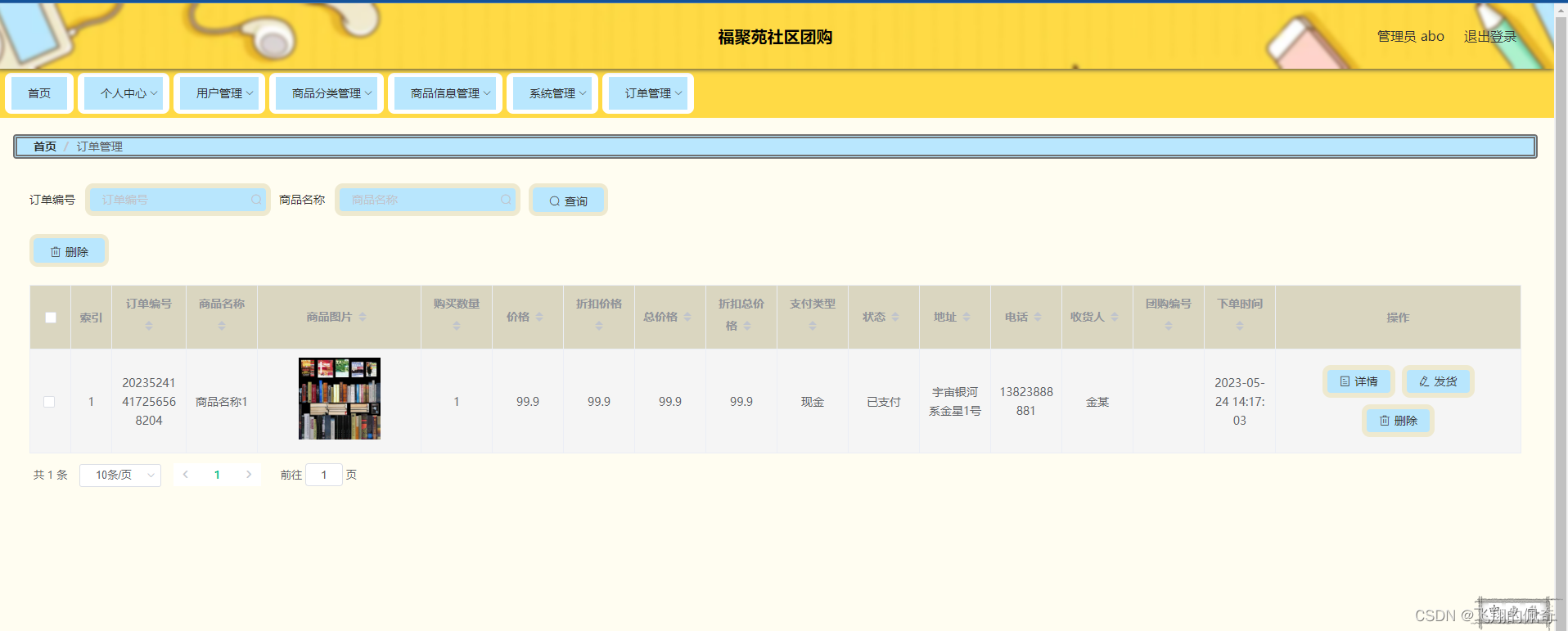Viewport: 1568px width, 631px height.
Task: Sort by product name column arrows
Action: coord(222,326)
